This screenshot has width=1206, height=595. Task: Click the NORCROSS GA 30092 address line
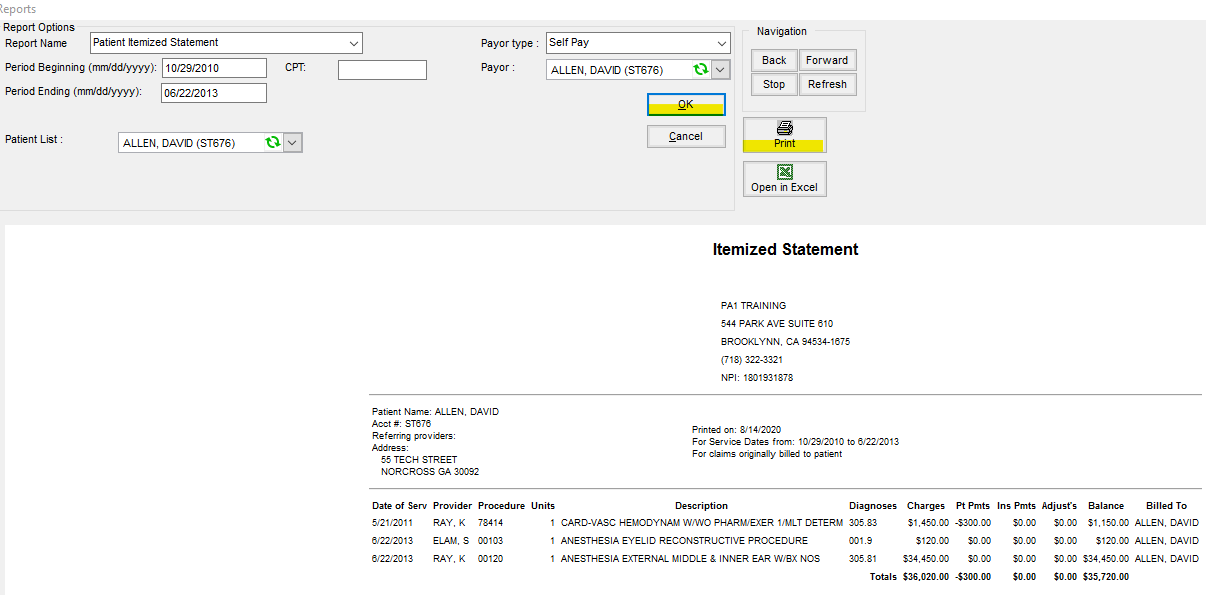coord(430,472)
